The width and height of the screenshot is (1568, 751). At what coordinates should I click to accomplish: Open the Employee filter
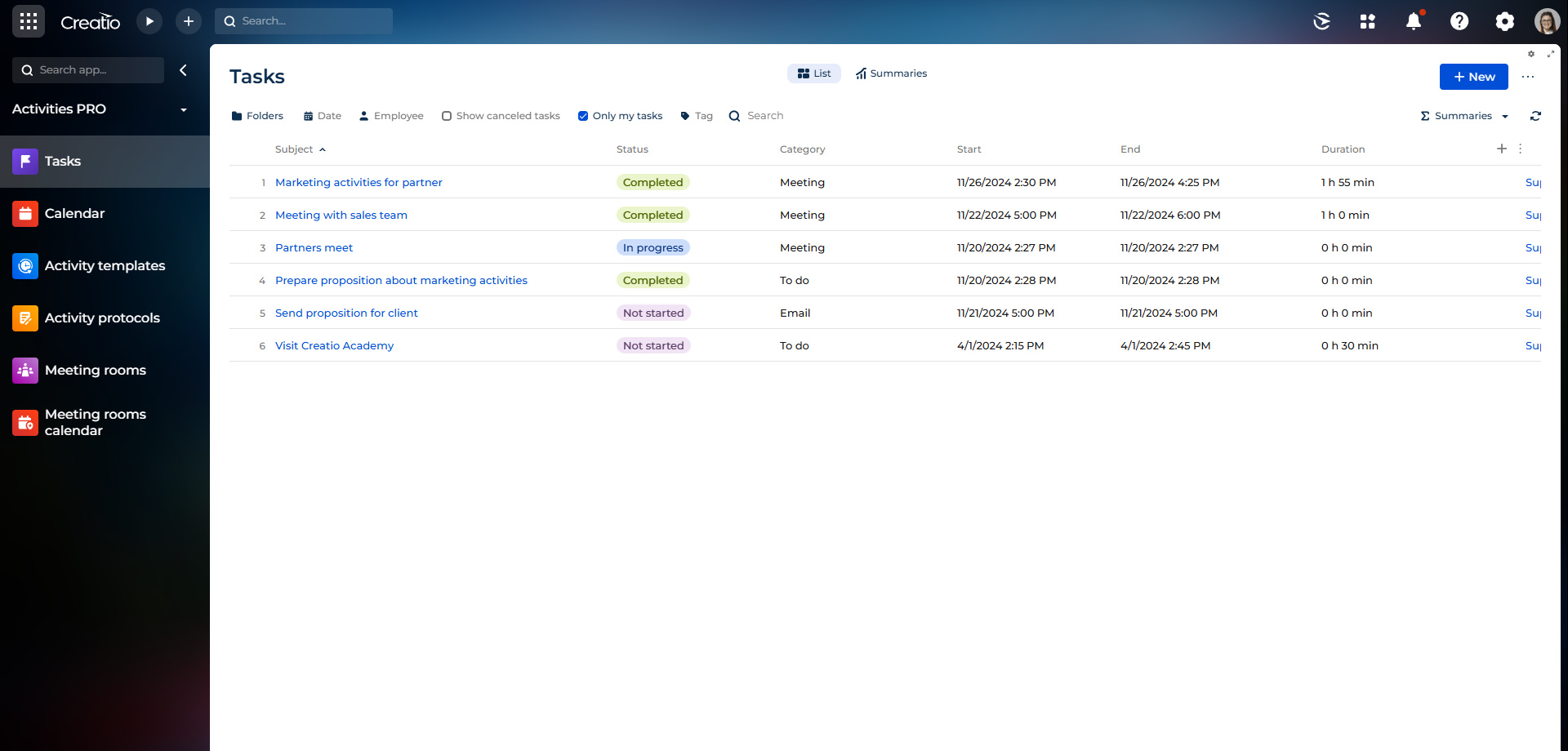(x=391, y=116)
